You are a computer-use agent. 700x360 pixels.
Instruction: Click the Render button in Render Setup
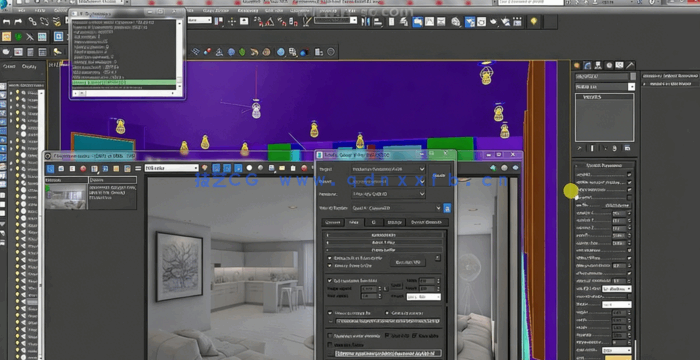[x=439, y=176]
